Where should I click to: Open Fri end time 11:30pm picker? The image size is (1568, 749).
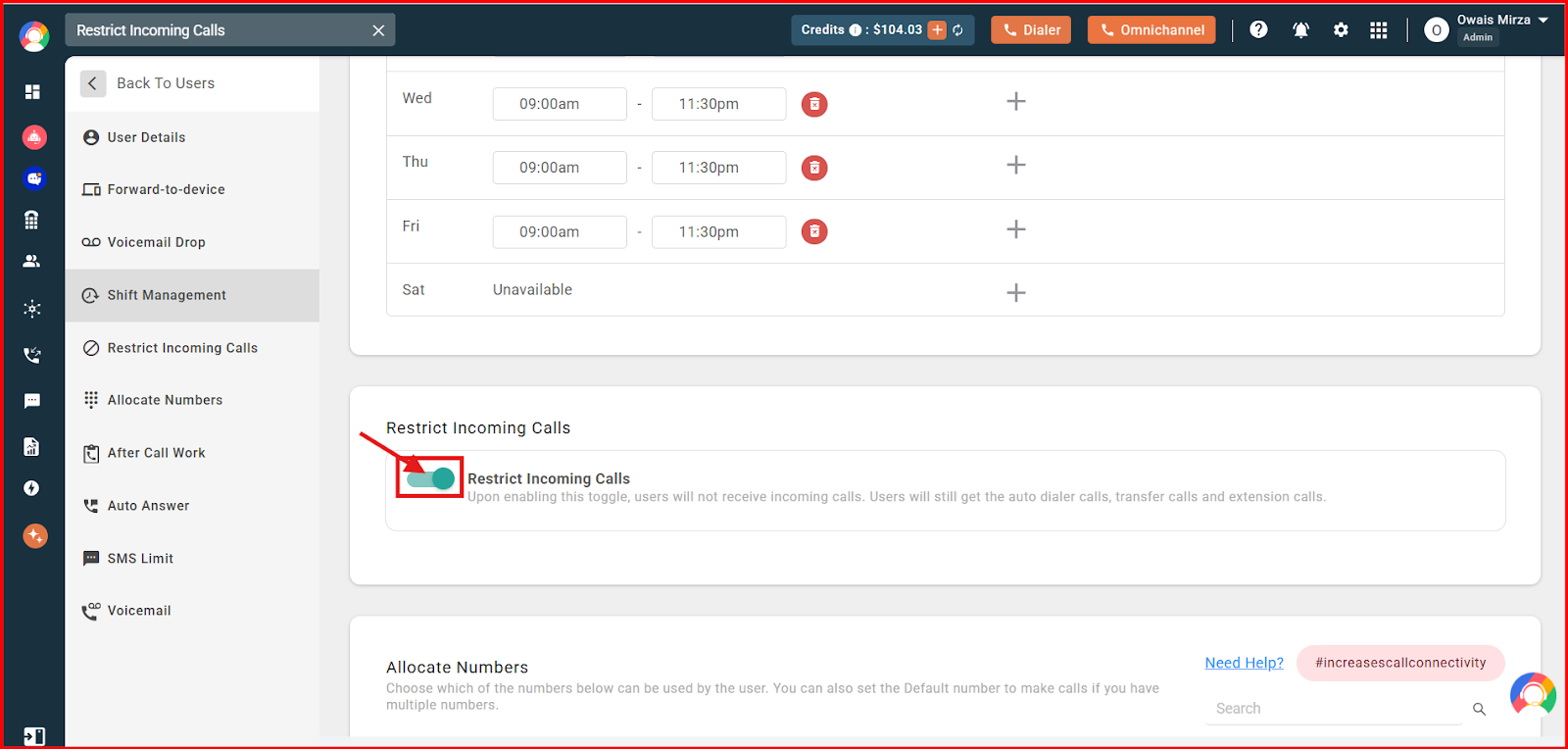click(718, 232)
